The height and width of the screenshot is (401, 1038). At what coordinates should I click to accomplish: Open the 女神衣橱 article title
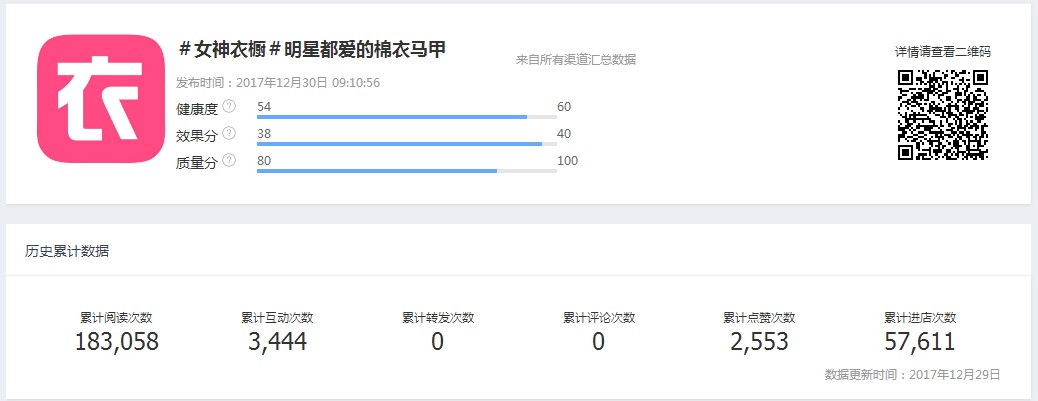312,49
